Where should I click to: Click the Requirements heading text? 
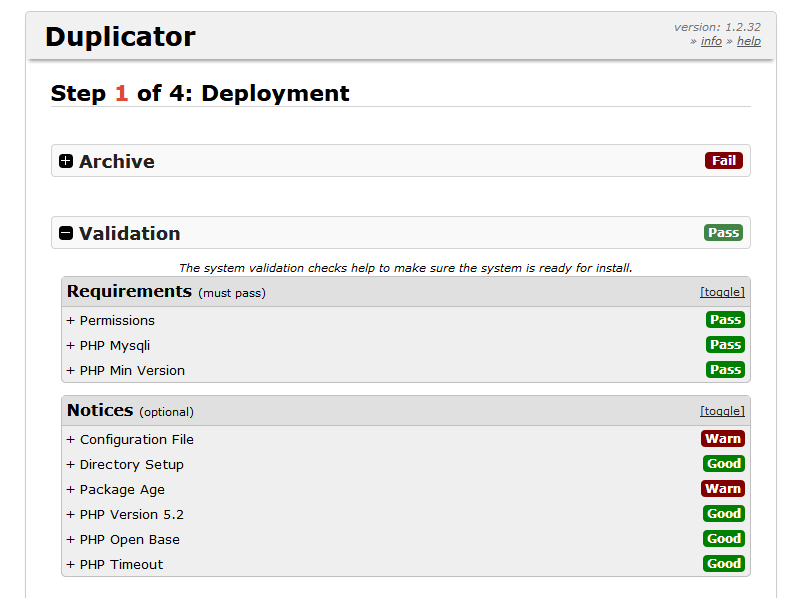coord(129,291)
